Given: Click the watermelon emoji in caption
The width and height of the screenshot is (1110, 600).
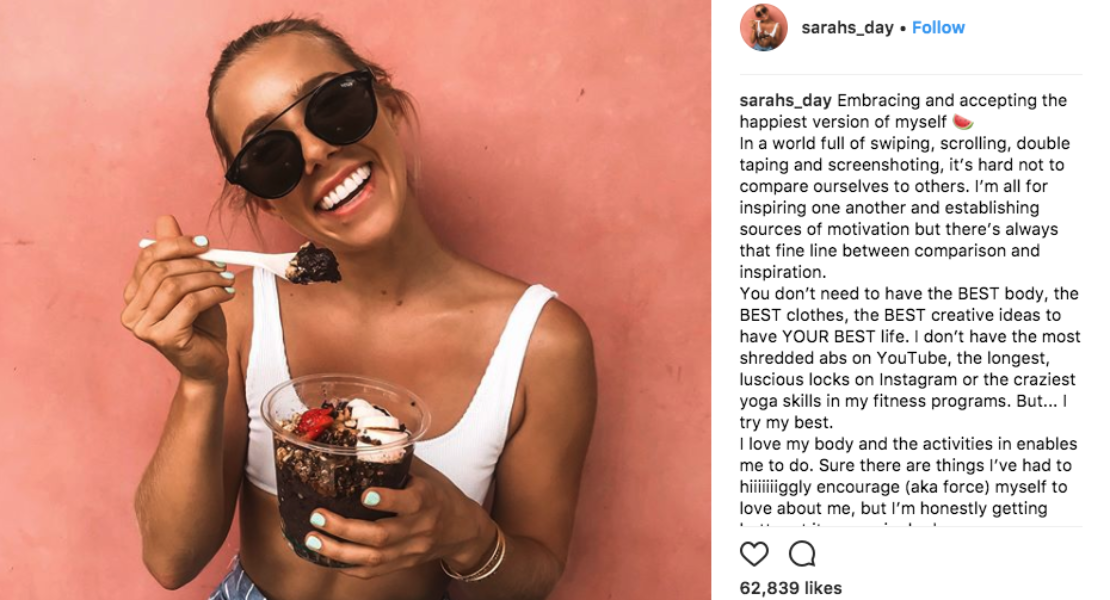Looking at the screenshot, I should [x=963, y=122].
